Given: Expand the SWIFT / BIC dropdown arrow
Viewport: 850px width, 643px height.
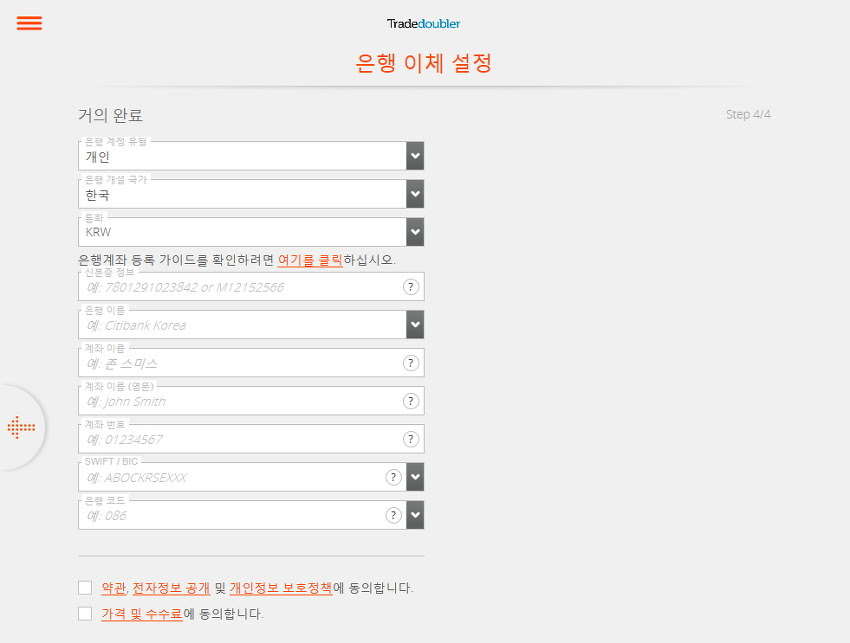Looking at the screenshot, I should [x=415, y=477].
